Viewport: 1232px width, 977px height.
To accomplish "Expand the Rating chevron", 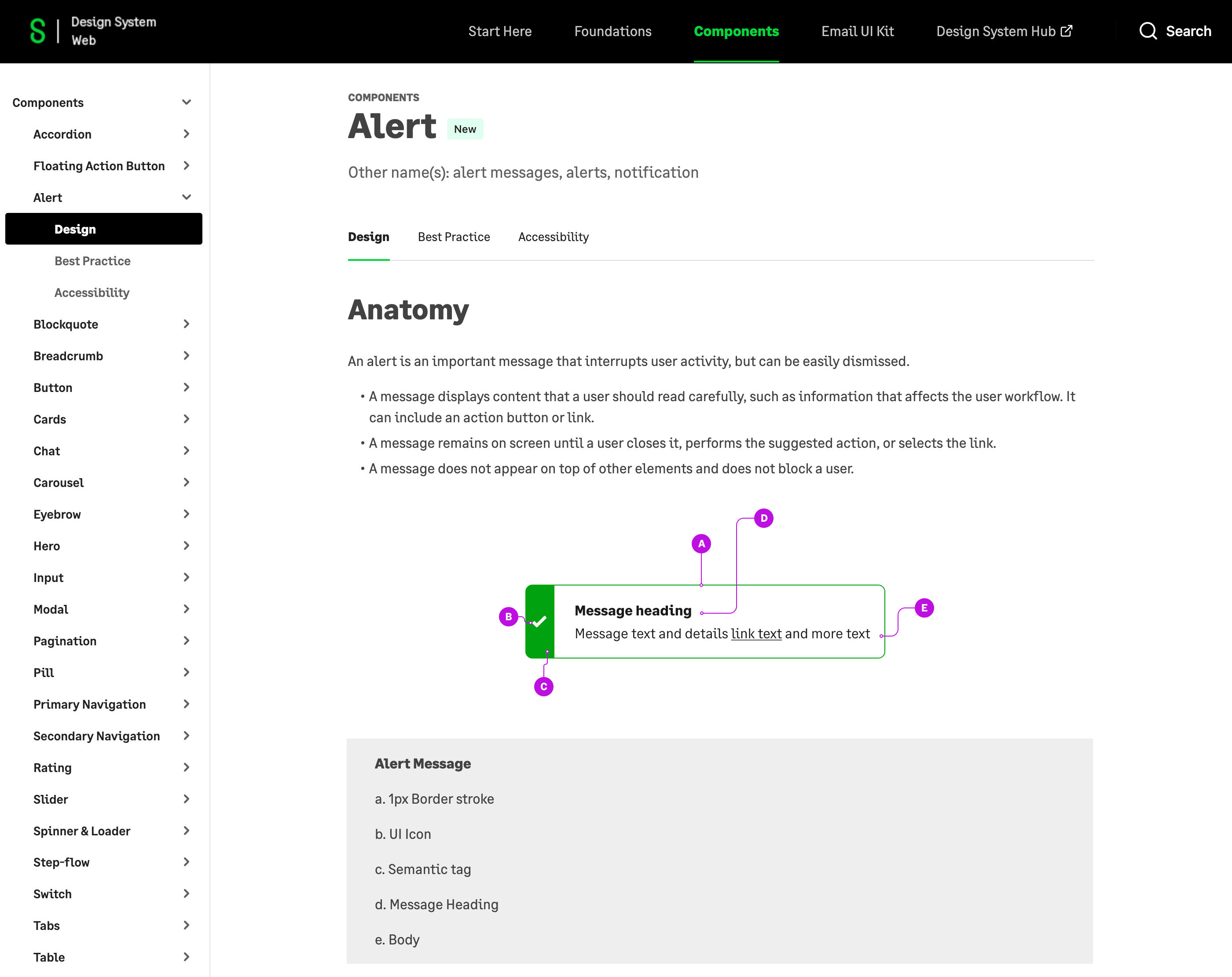I will tap(186, 767).
